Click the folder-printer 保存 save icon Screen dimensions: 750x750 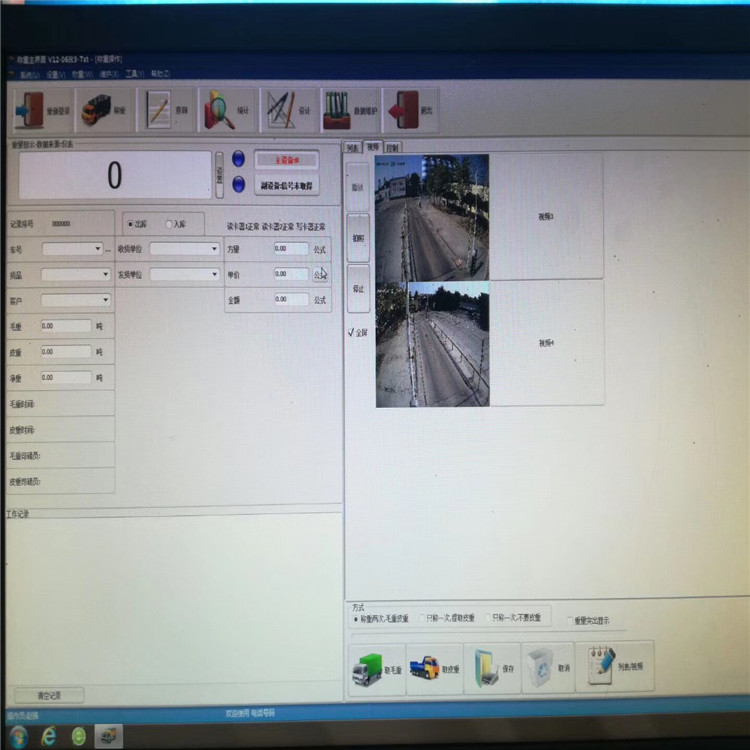coord(486,668)
